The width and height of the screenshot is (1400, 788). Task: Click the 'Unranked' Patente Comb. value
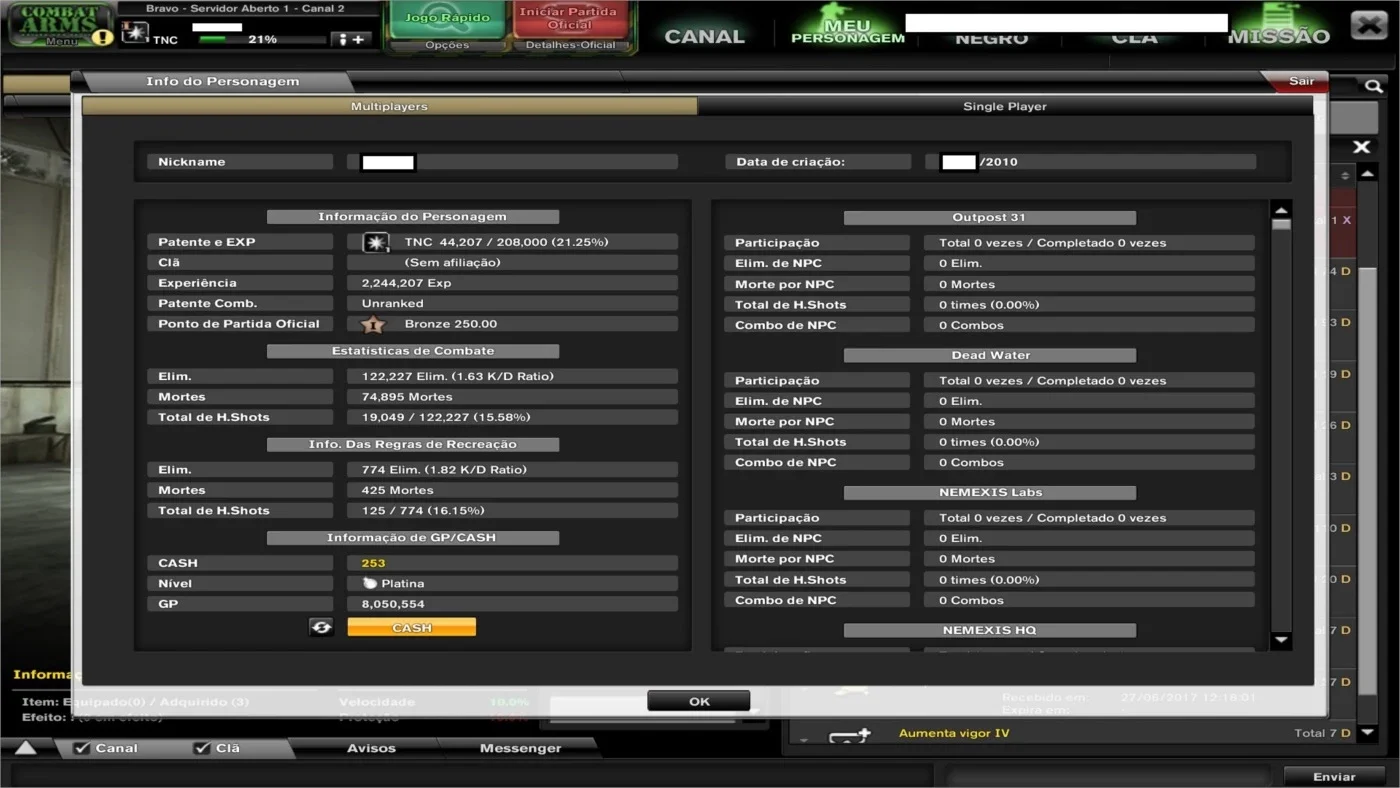392,303
